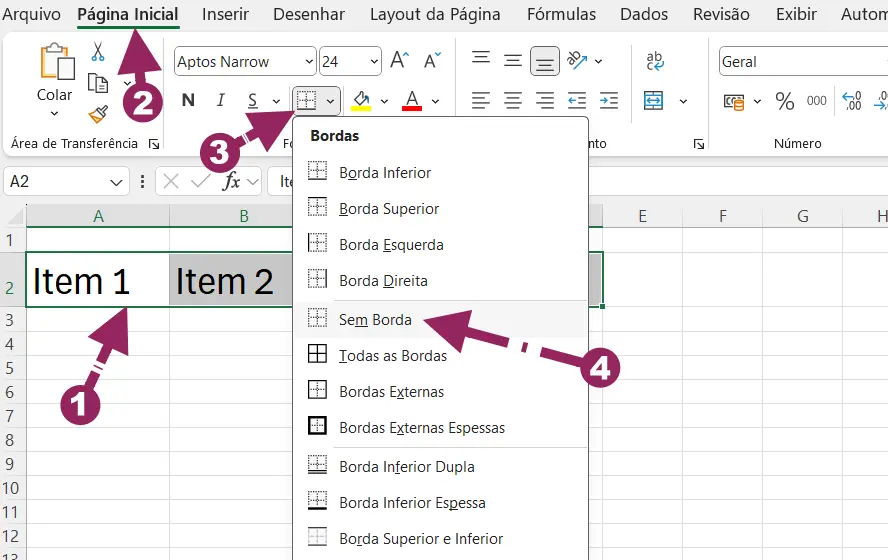Toggle bold N formatting

188,101
